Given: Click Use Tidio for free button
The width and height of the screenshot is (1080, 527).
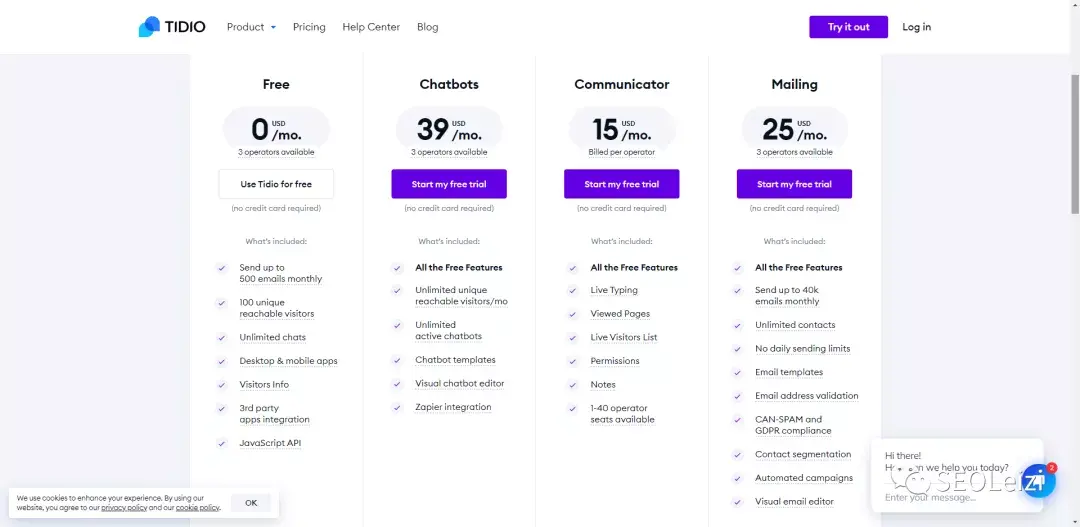Looking at the screenshot, I should 276,184.
